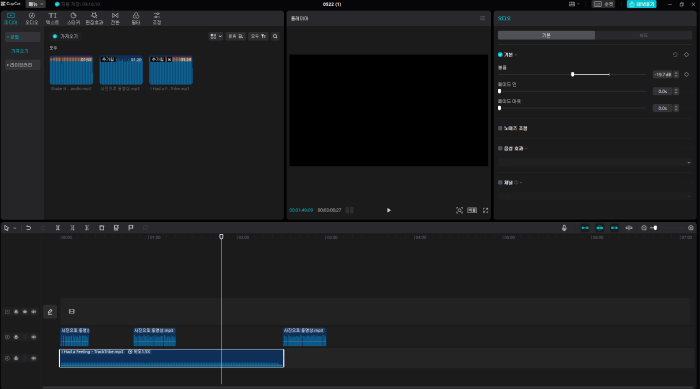Open the Media tab in top toolbar
The image size is (700, 389).
pos(11,18)
